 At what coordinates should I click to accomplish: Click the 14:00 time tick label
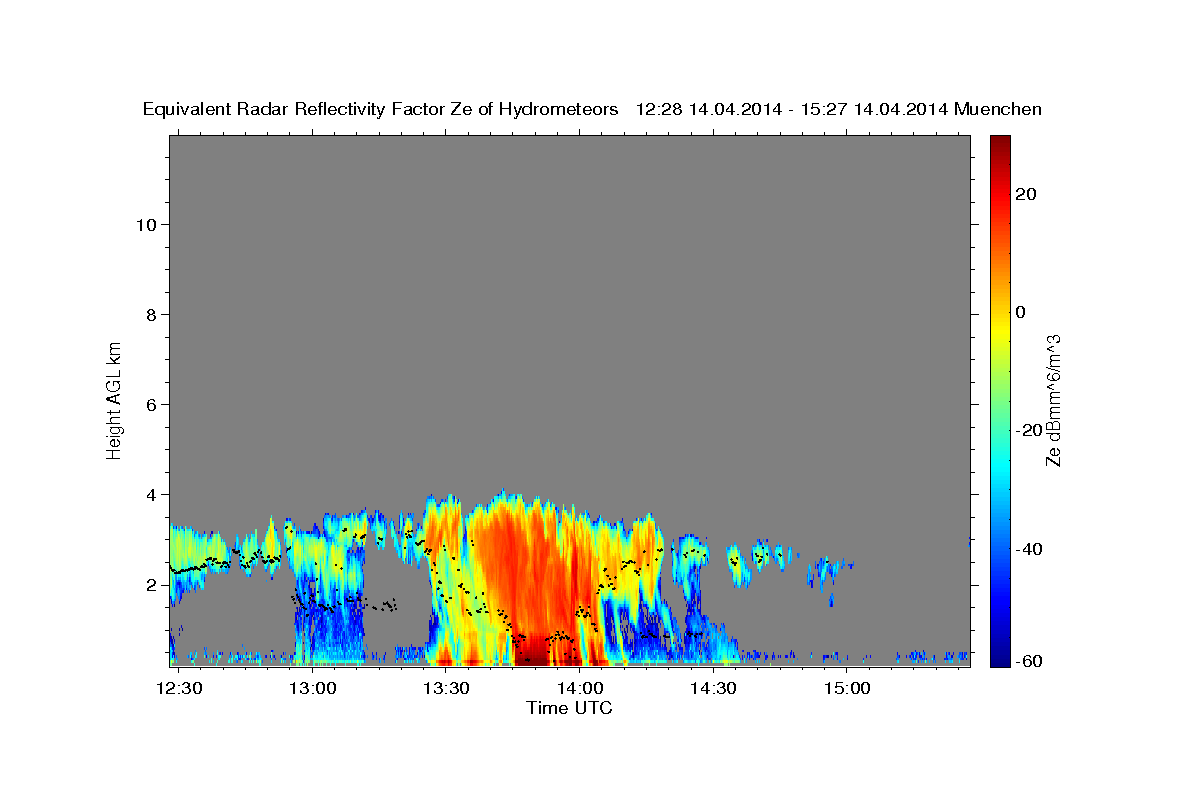580,688
